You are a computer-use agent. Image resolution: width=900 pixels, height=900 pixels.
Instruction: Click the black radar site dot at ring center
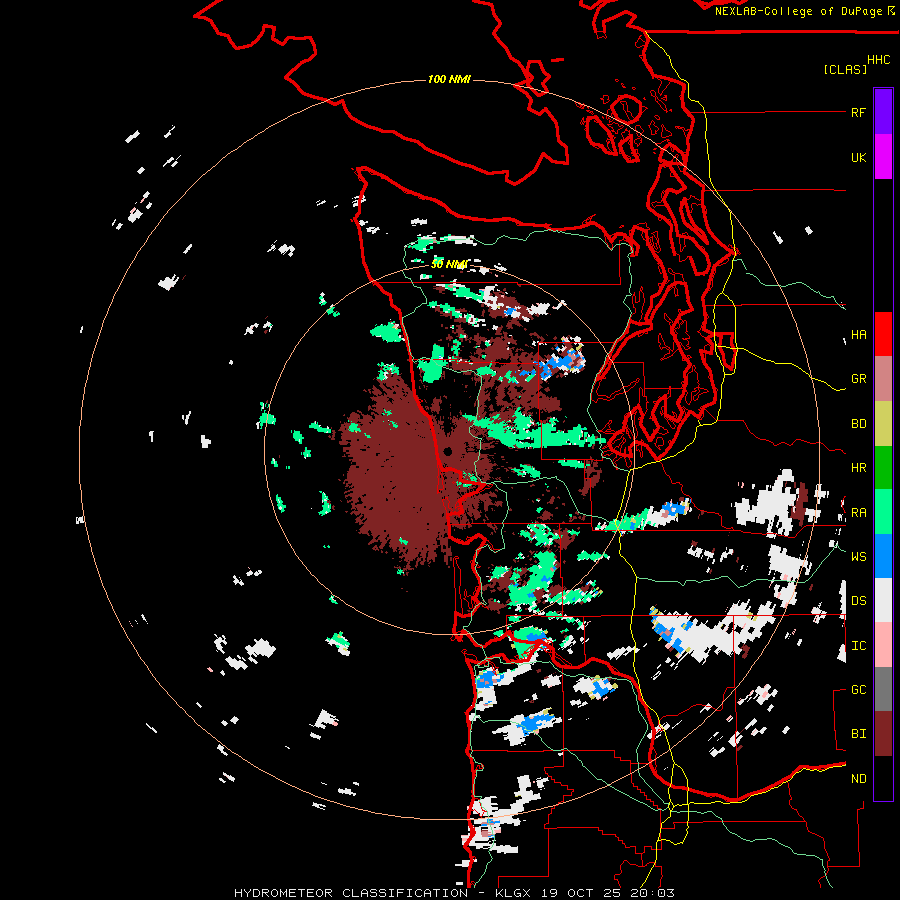[x=448, y=452]
